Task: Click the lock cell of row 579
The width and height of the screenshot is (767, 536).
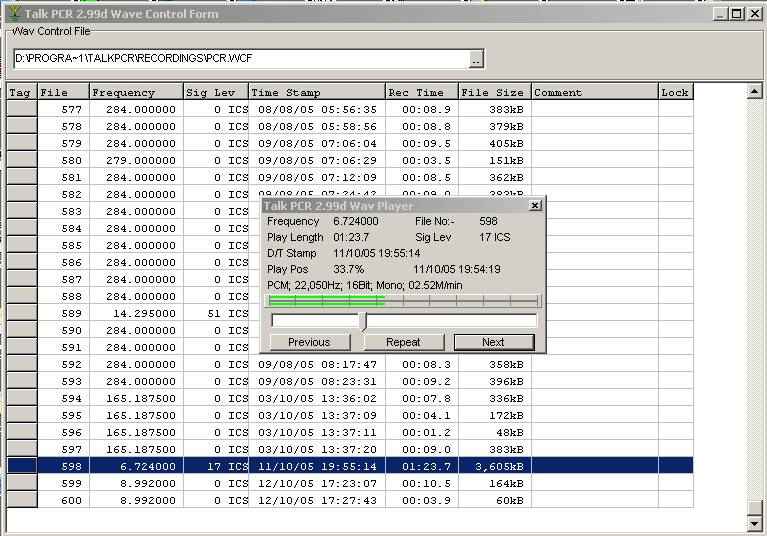Action: (x=676, y=143)
